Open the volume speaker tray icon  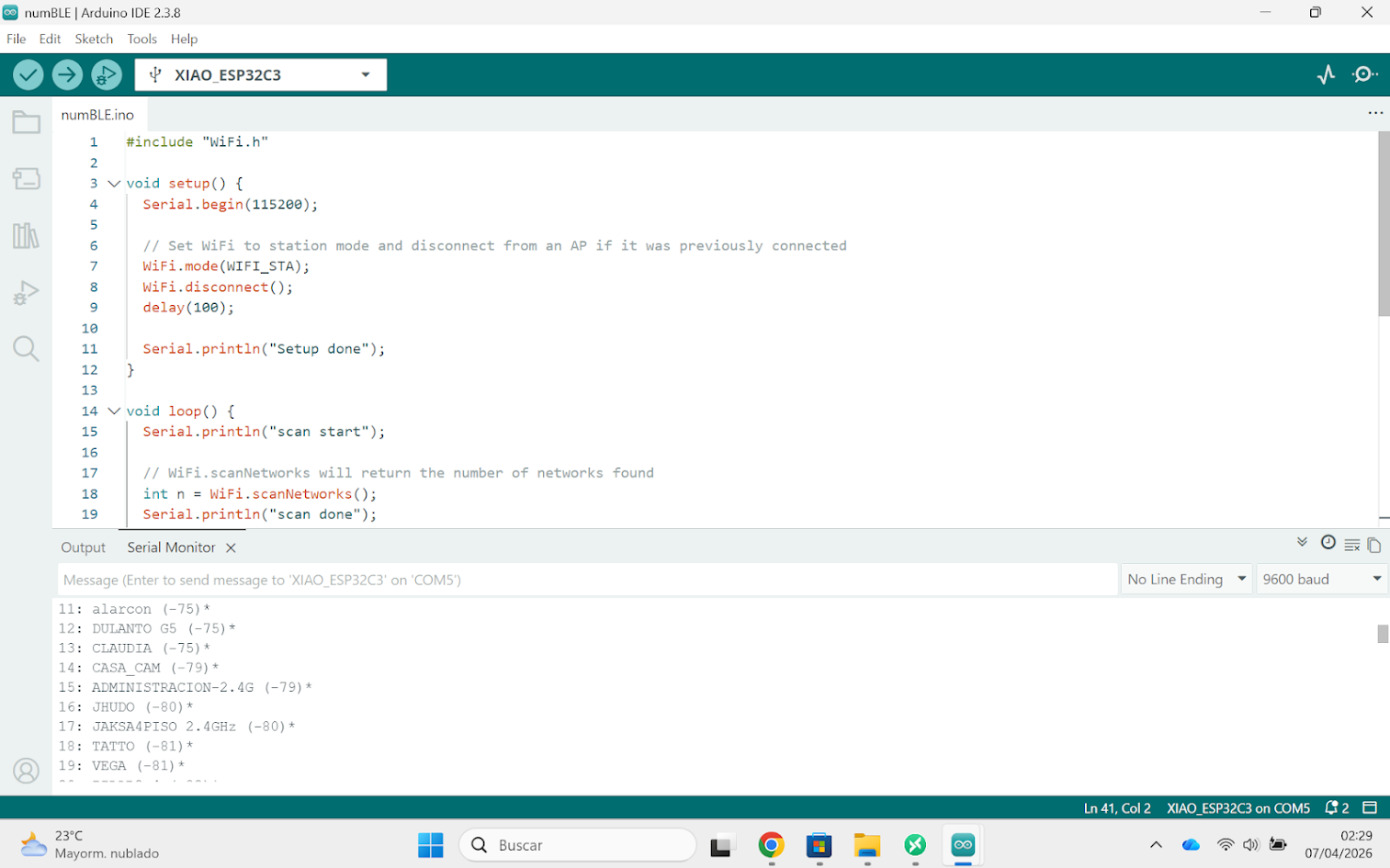pyautogui.click(x=1250, y=845)
